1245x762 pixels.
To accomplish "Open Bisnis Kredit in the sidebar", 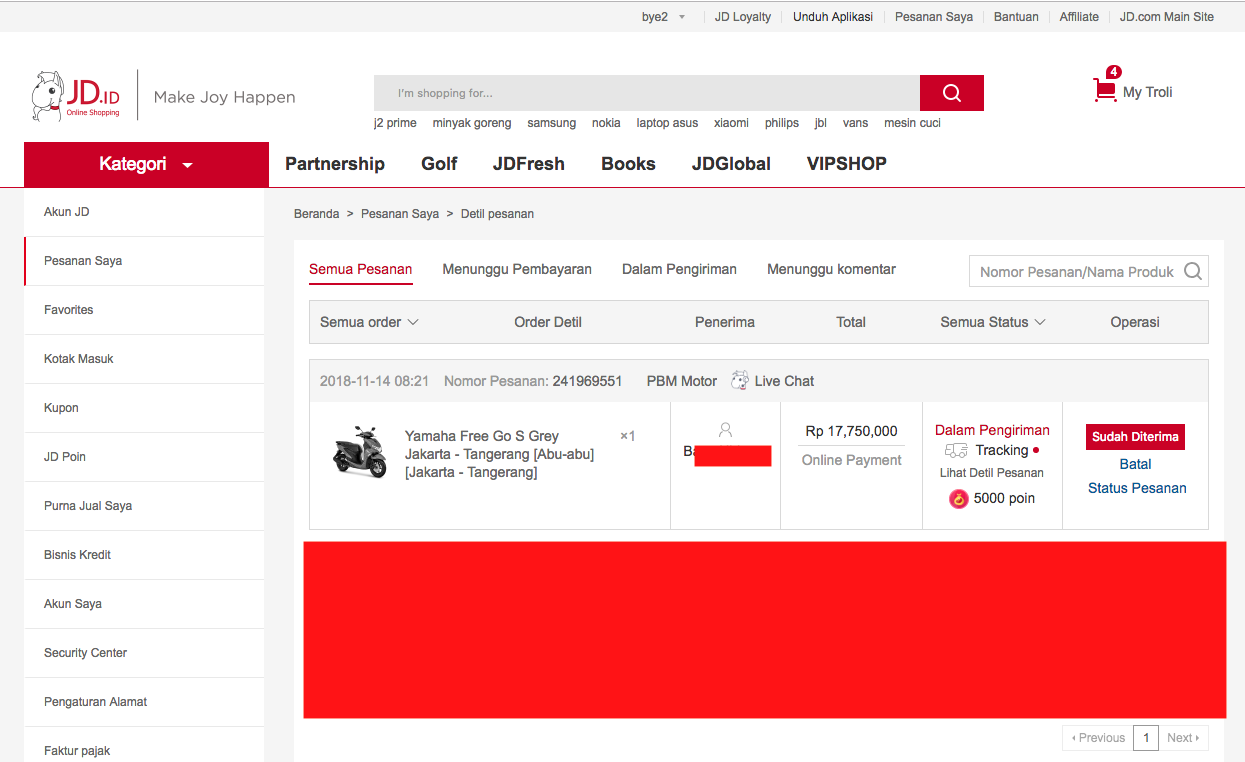I will (144, 555).
